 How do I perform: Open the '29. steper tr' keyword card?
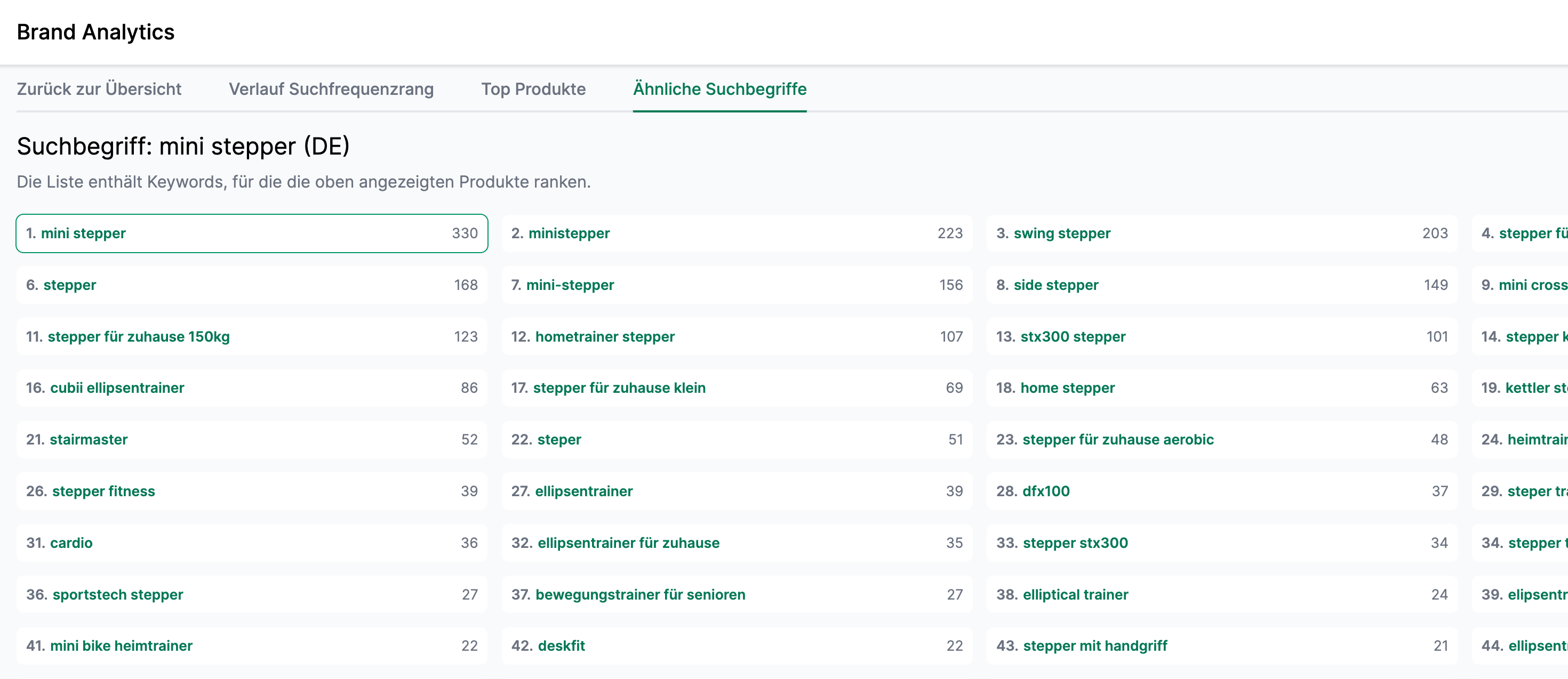[x=1520, y=491]
